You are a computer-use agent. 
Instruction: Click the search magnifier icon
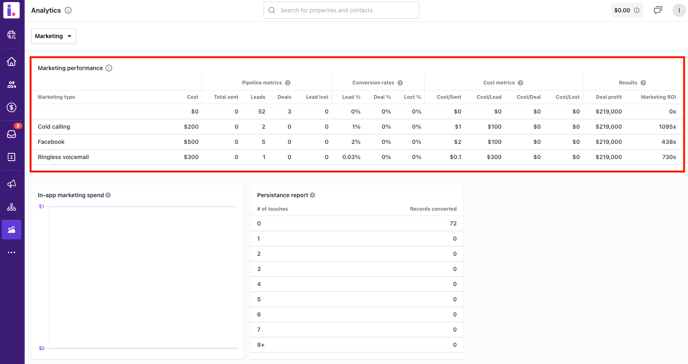272,10
